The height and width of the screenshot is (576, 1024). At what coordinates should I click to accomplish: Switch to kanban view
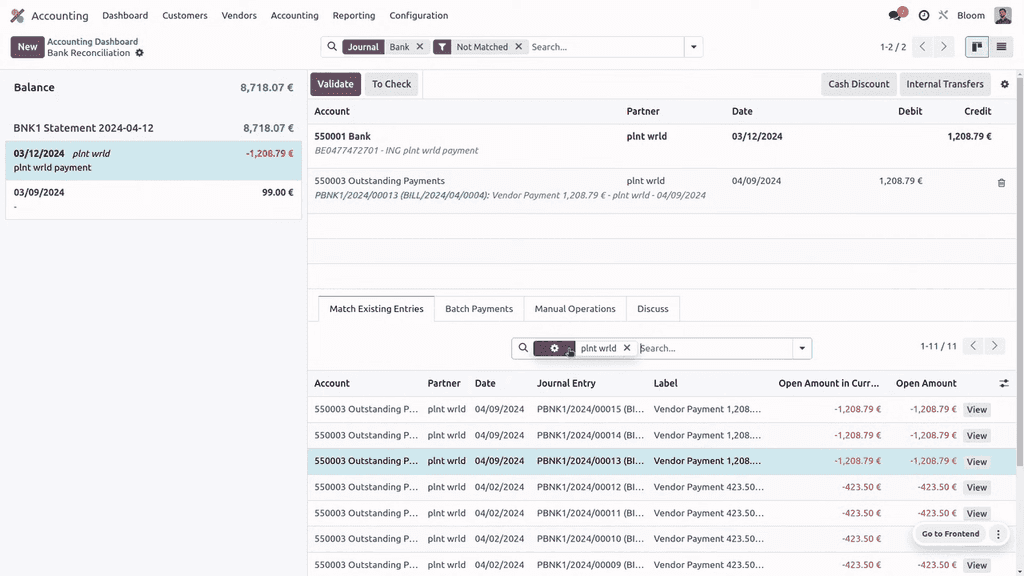coord(976,47)
